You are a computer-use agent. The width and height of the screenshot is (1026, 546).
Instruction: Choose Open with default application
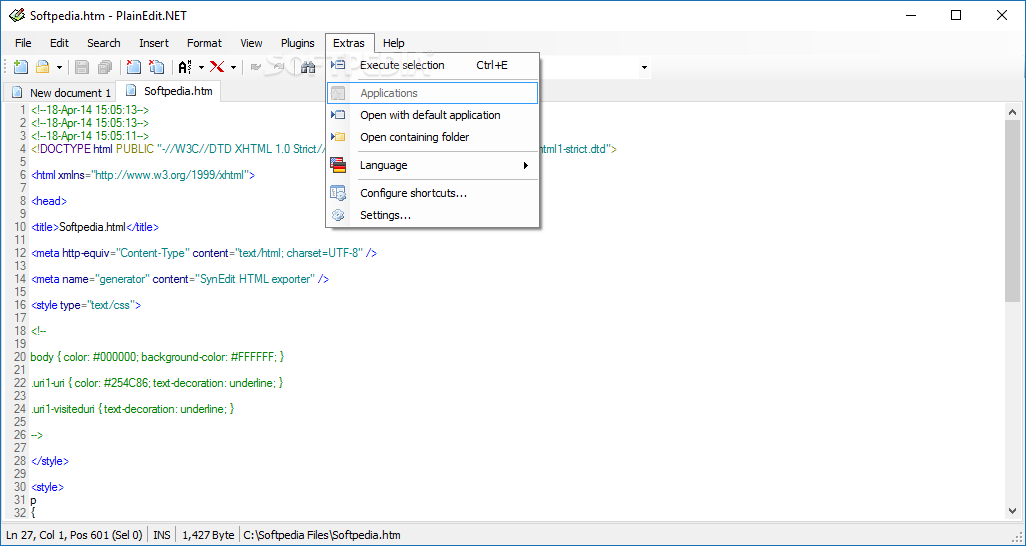pyautogui.click(x=433, y=115)
